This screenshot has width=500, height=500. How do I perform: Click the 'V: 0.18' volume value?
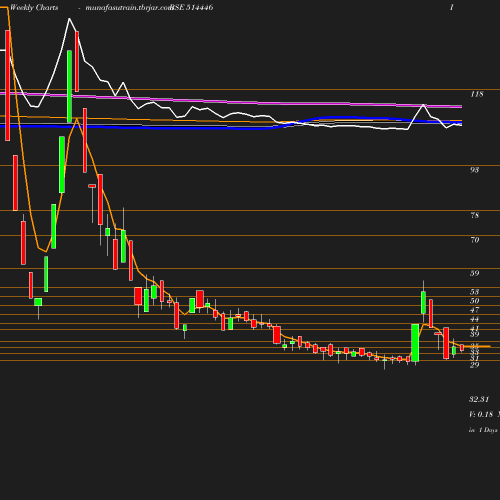point(481,414)
